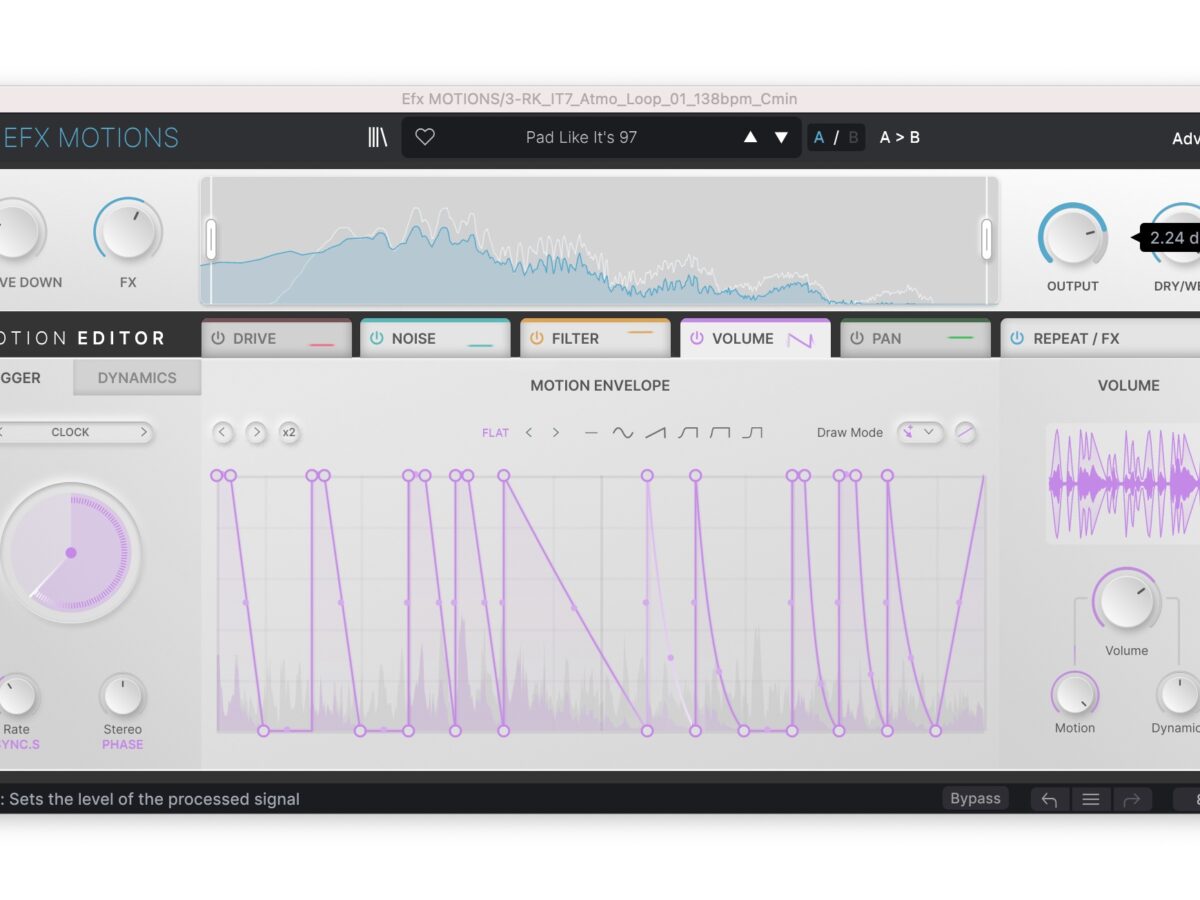The width and height of the screenshot is (1200, 900).
Task: Go to next preset with down arrow
Action: click(781, 137)
